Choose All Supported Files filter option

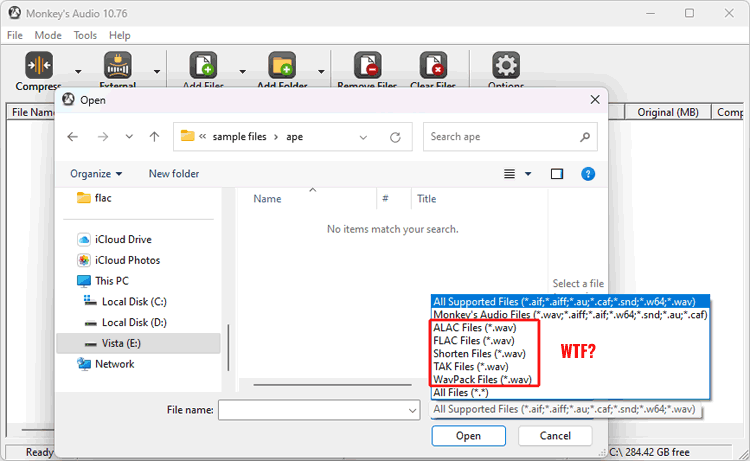(x=570, y=302)
